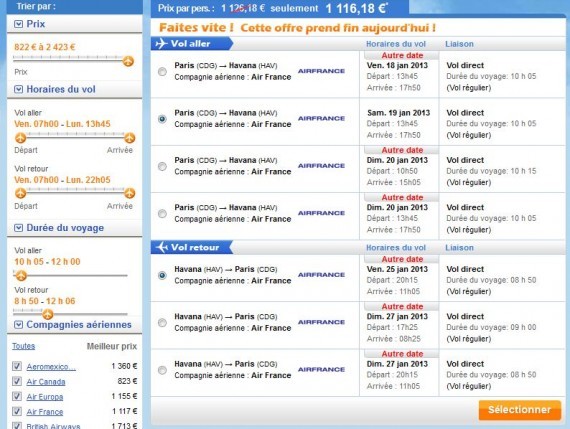Select return flight Dim. 27 jan departing 17h25
The height and width of the screenshot is (429, 570).
pos(162,322)
